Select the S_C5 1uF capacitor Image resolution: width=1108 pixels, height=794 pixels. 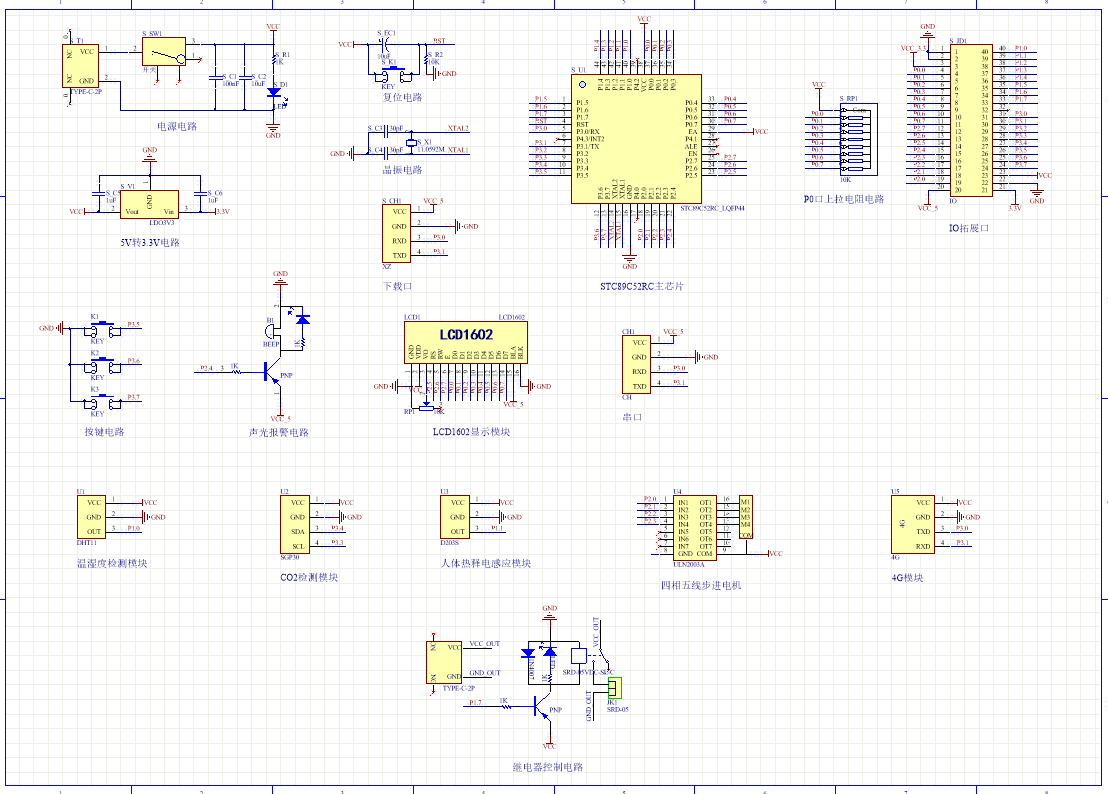coord(98,193)
